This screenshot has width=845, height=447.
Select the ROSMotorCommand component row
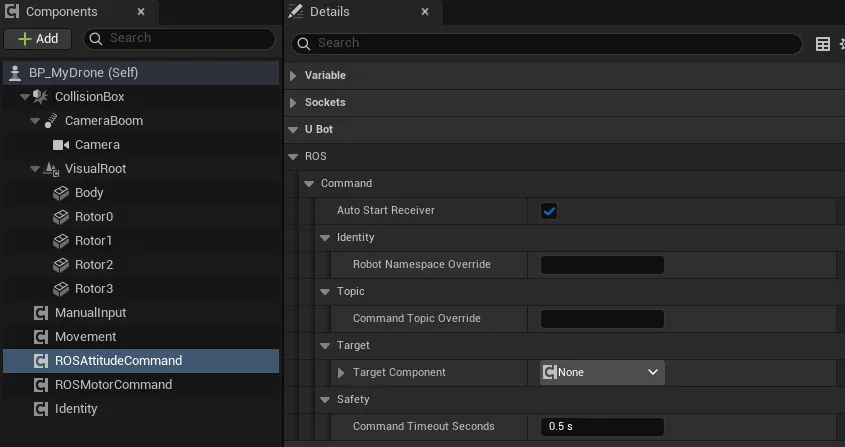pyautogui.click(x=141, y=385)
